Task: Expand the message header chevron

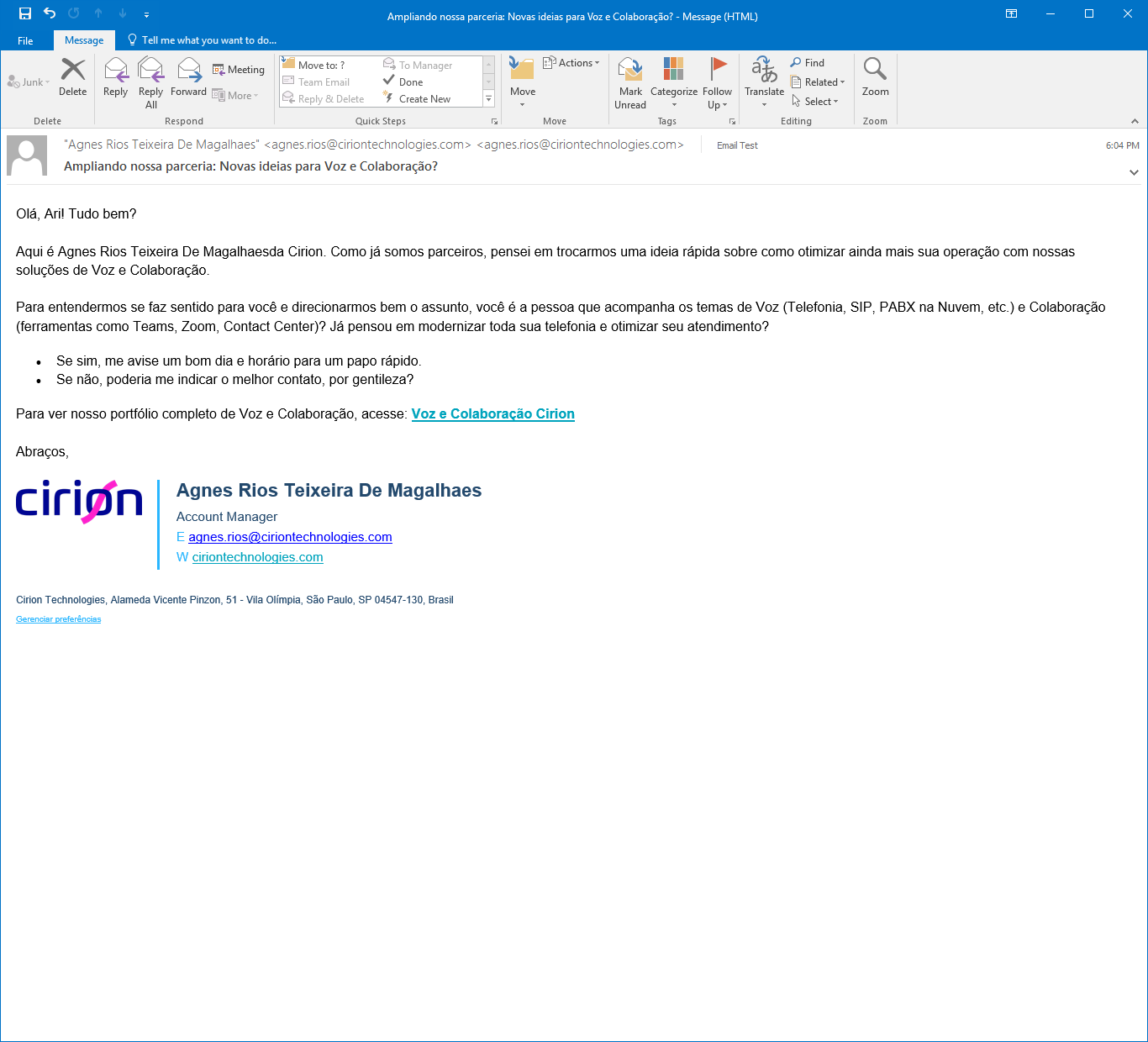Action: (x=1134, y=172)
